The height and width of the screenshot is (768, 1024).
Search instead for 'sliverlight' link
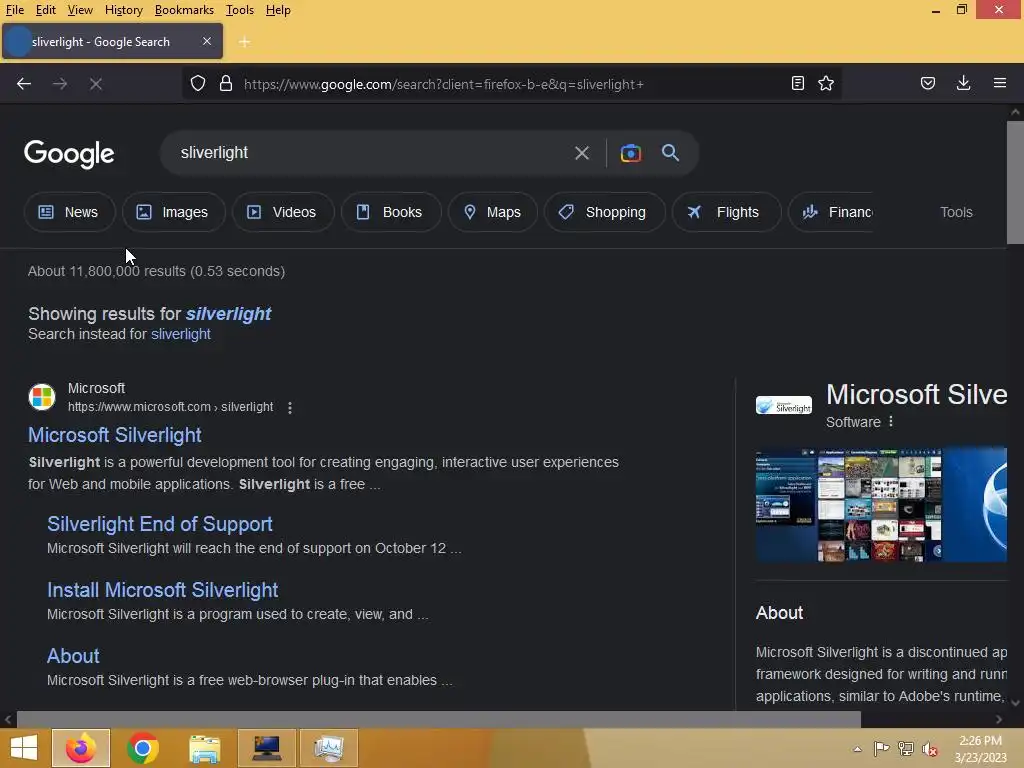(x=181, y=334)
